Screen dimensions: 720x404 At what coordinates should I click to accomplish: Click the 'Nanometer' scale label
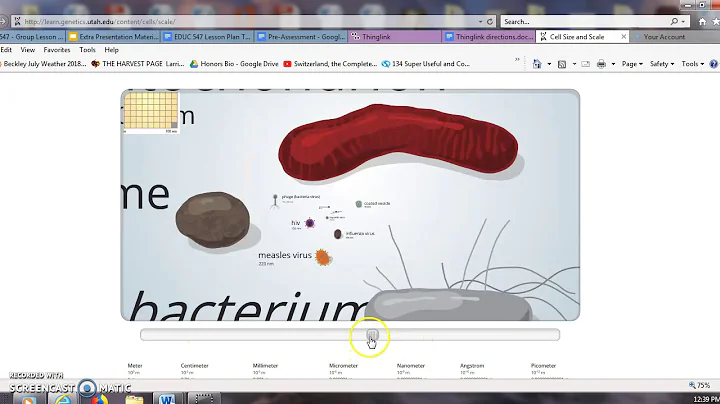point(411,366)
